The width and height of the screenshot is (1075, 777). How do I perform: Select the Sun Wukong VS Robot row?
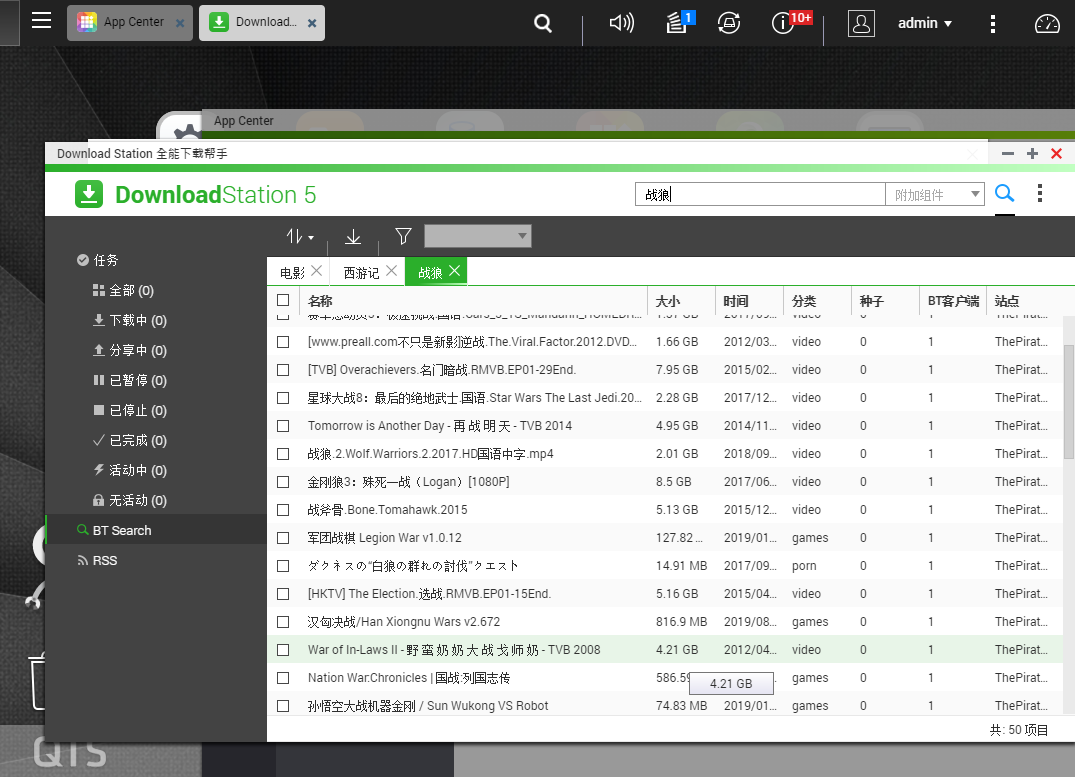tap(665, 706)
